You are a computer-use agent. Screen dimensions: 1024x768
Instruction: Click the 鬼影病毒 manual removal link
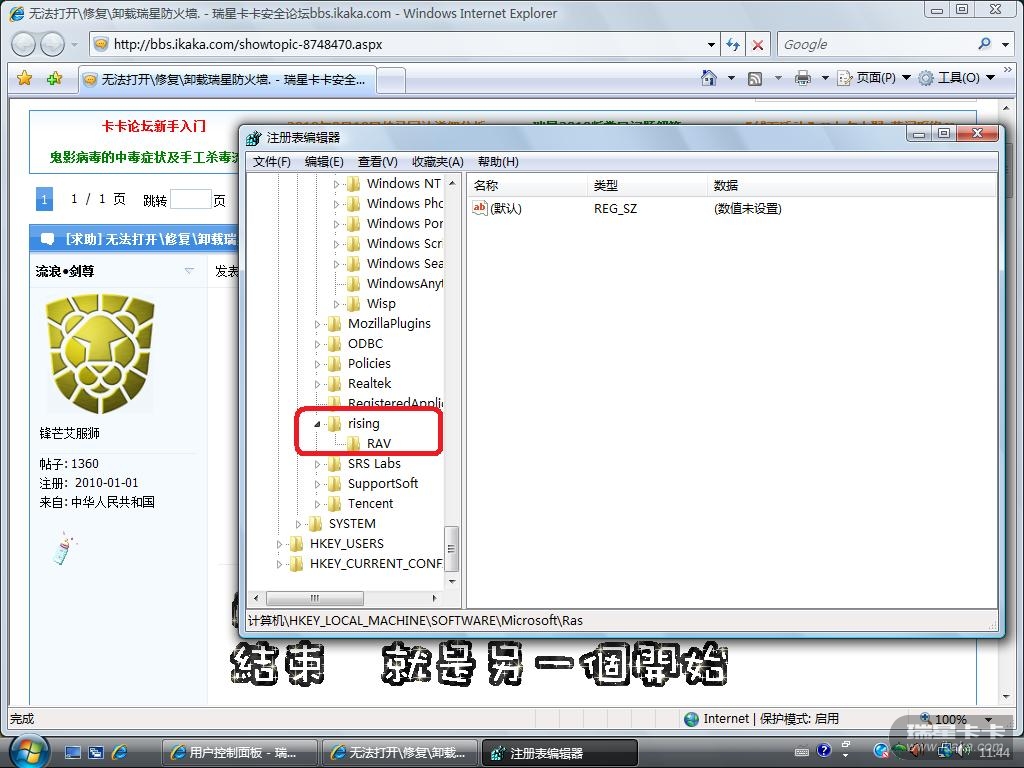point(144,157)
